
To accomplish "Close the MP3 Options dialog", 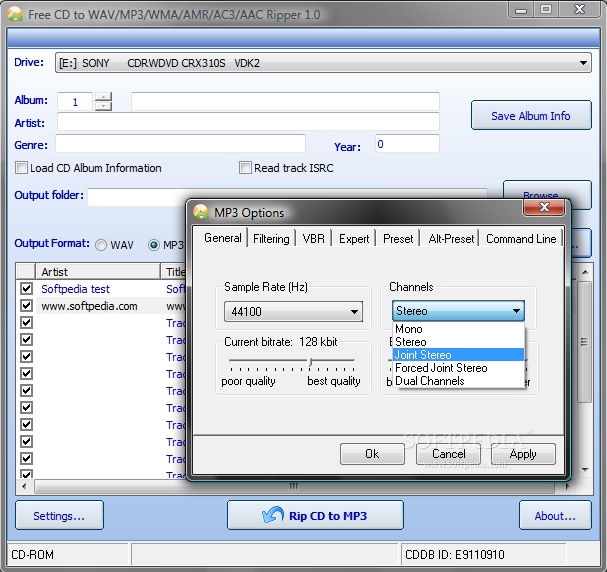I will [544, 207].
